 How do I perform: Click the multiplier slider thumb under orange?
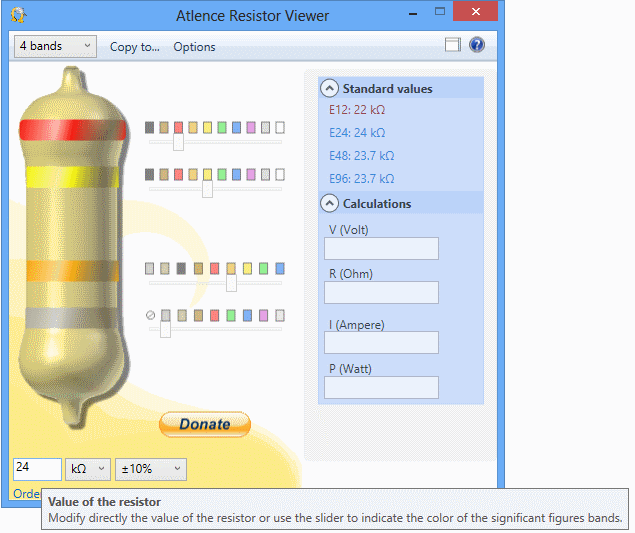231,283
